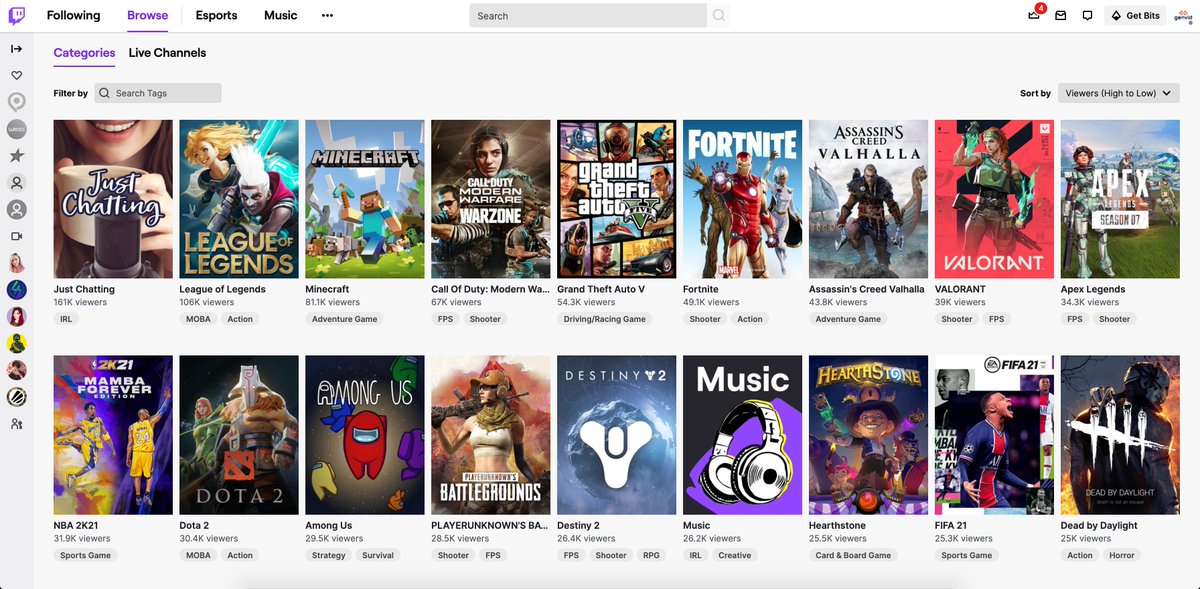Open the star icon channel in sidebar

pos(17,156)
